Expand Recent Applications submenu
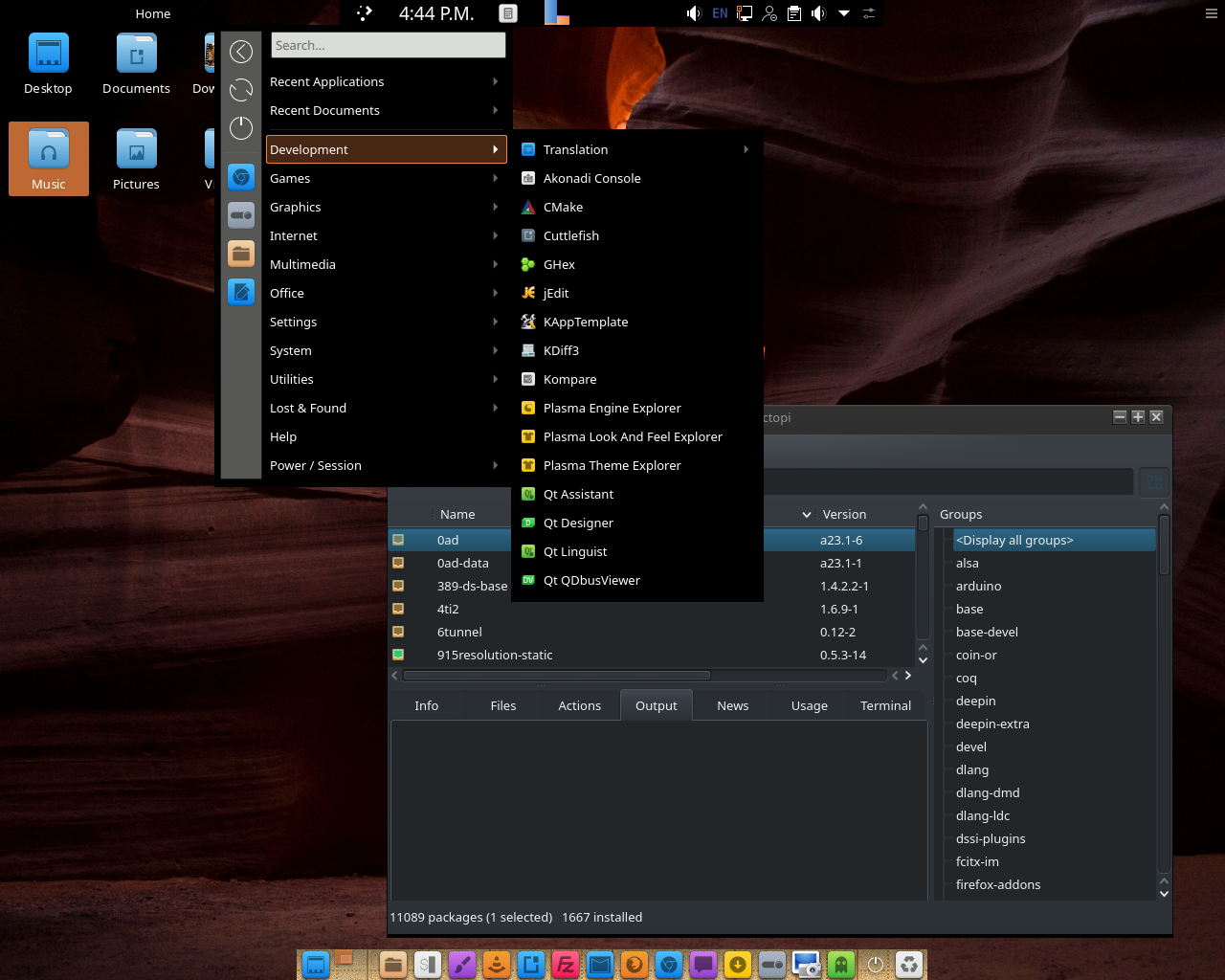 point(387,81)
